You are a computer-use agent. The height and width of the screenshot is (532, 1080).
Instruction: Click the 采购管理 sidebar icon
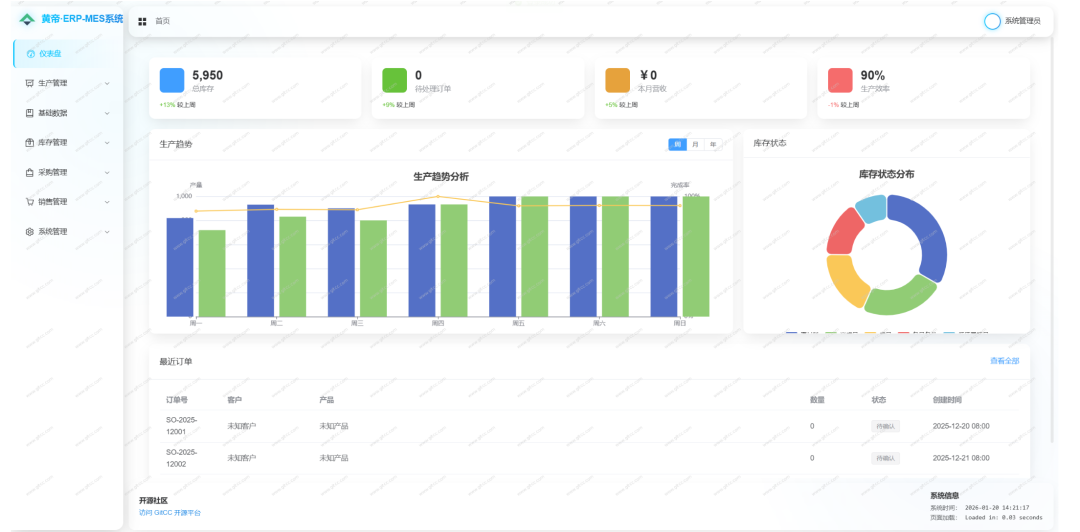point(30,172)
